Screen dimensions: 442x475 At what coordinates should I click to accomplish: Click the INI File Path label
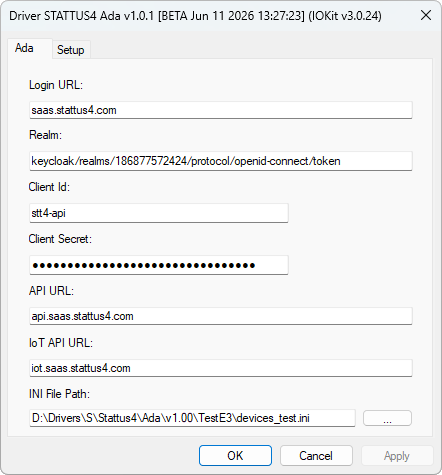pyautogui.click(x=59, y=394)
